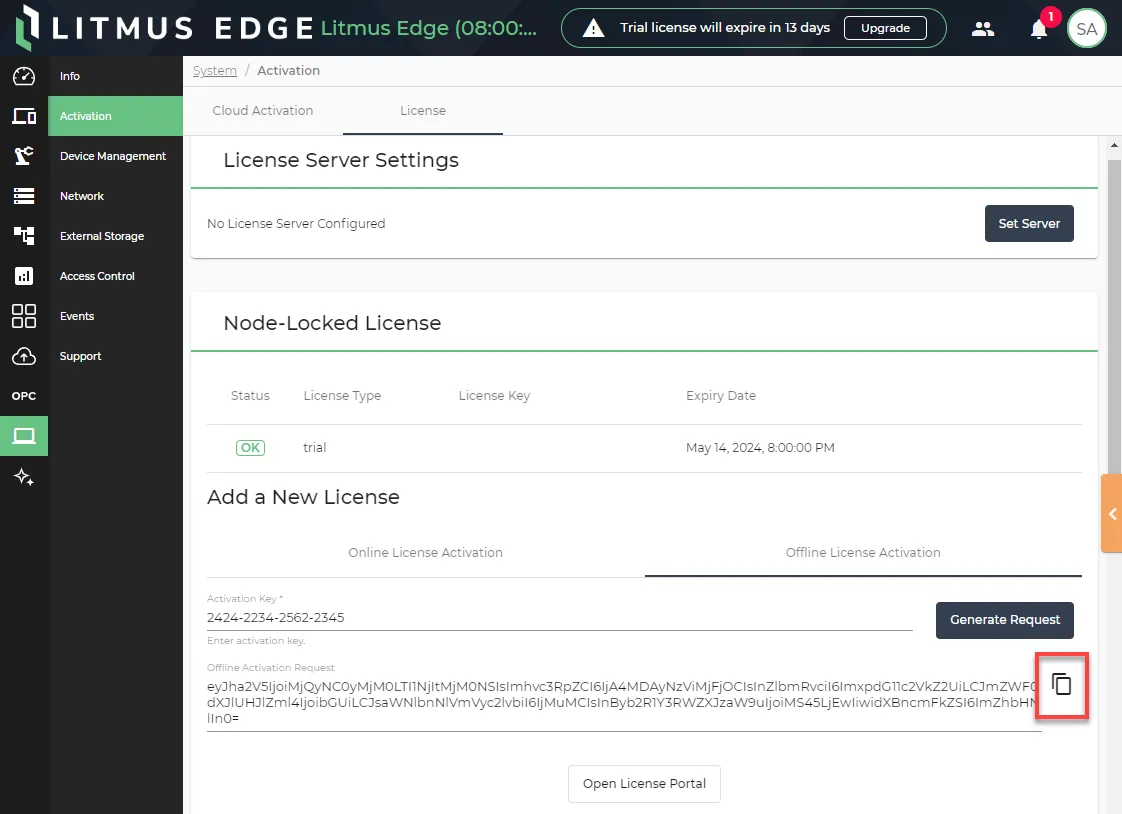Switch to Online License Activation tab
The image size is (1122, 814).
point(426,553)
